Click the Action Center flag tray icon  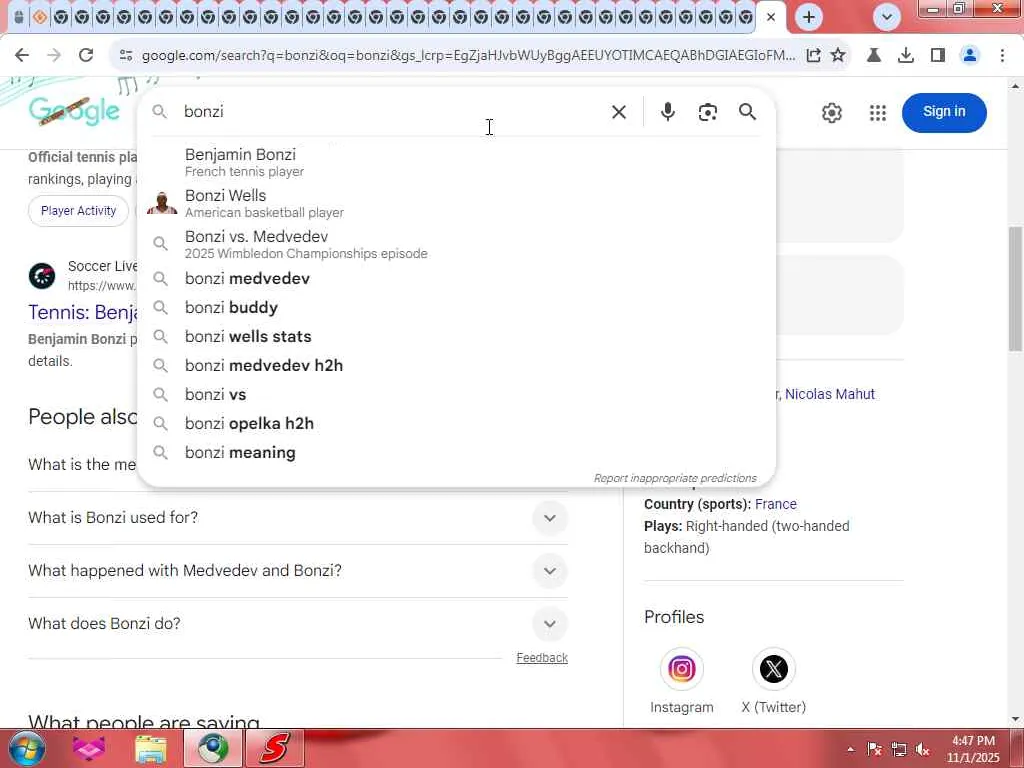874,749
